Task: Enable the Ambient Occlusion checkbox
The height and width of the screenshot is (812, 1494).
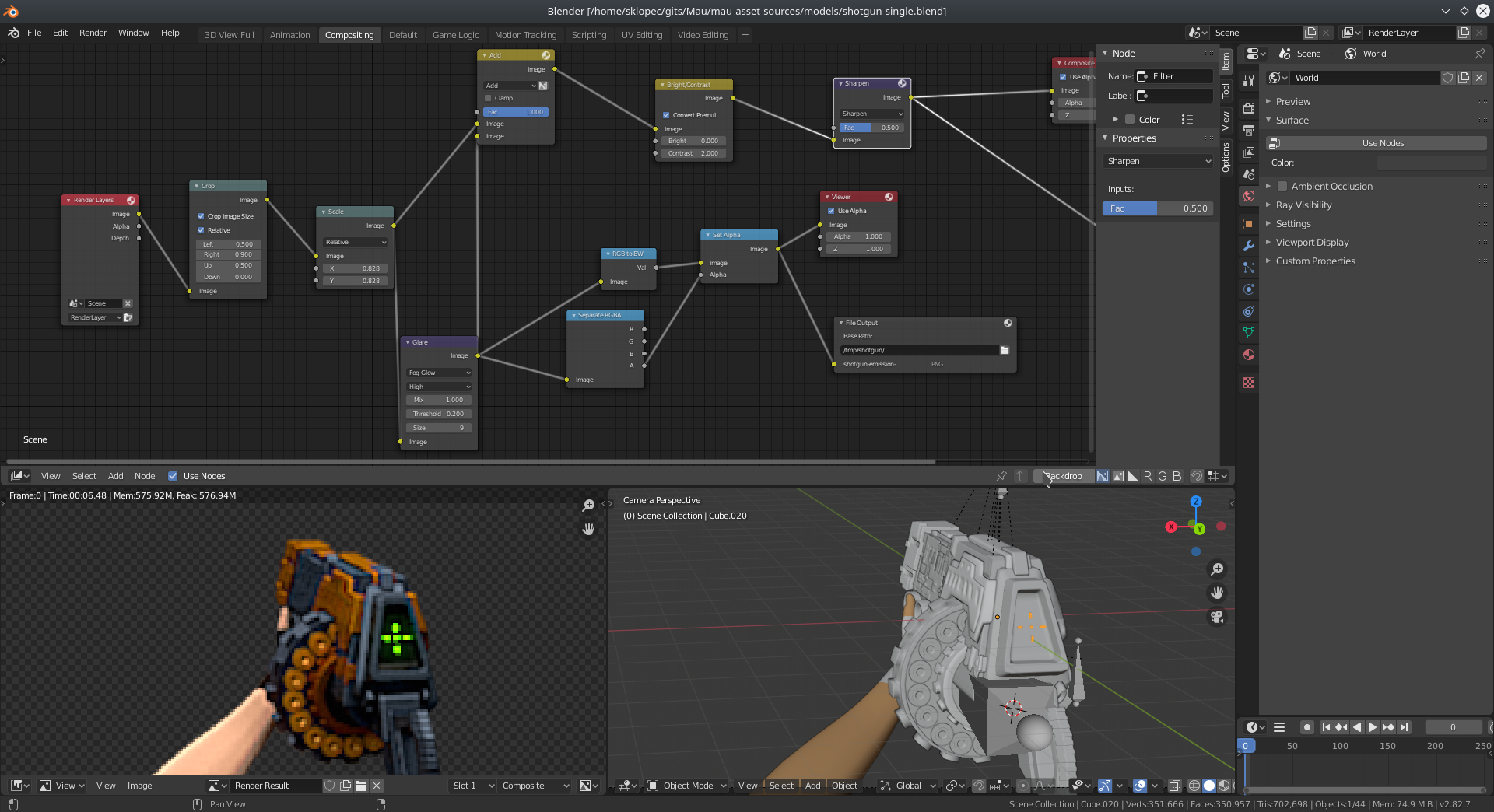Action: [1282, 187]
